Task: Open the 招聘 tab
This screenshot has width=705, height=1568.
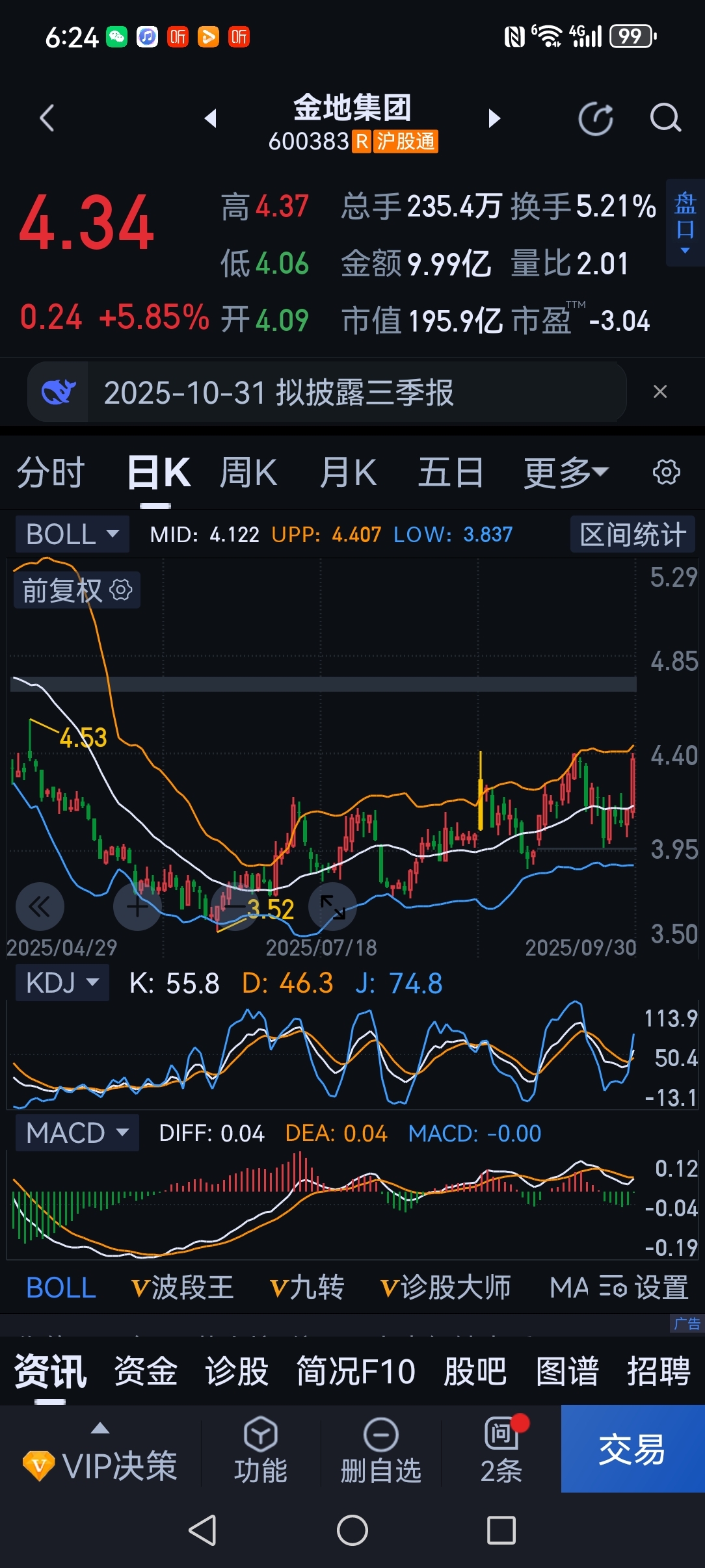Action: 658,1370
